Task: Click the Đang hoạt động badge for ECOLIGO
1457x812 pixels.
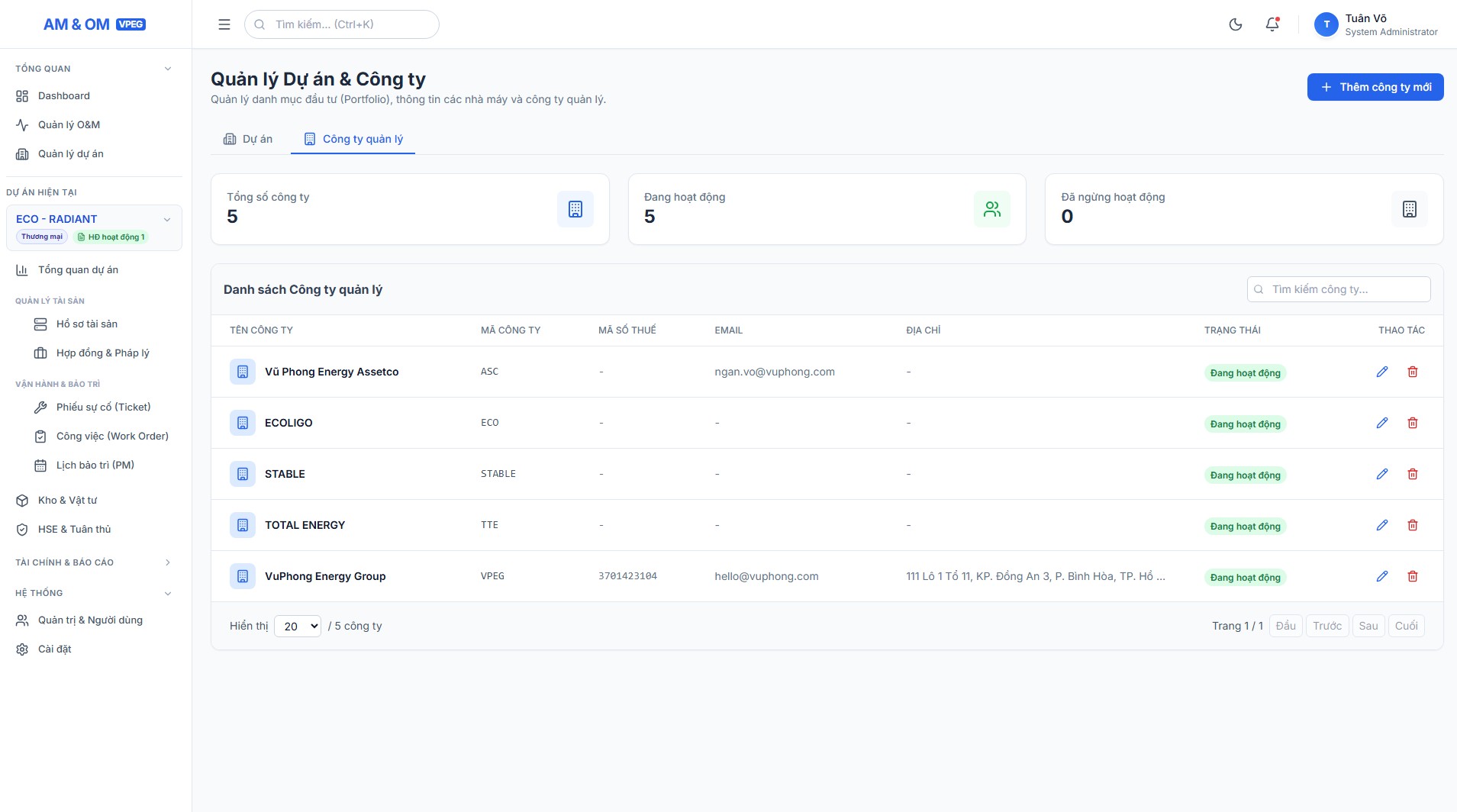Action: click(x=1246, y=424)
